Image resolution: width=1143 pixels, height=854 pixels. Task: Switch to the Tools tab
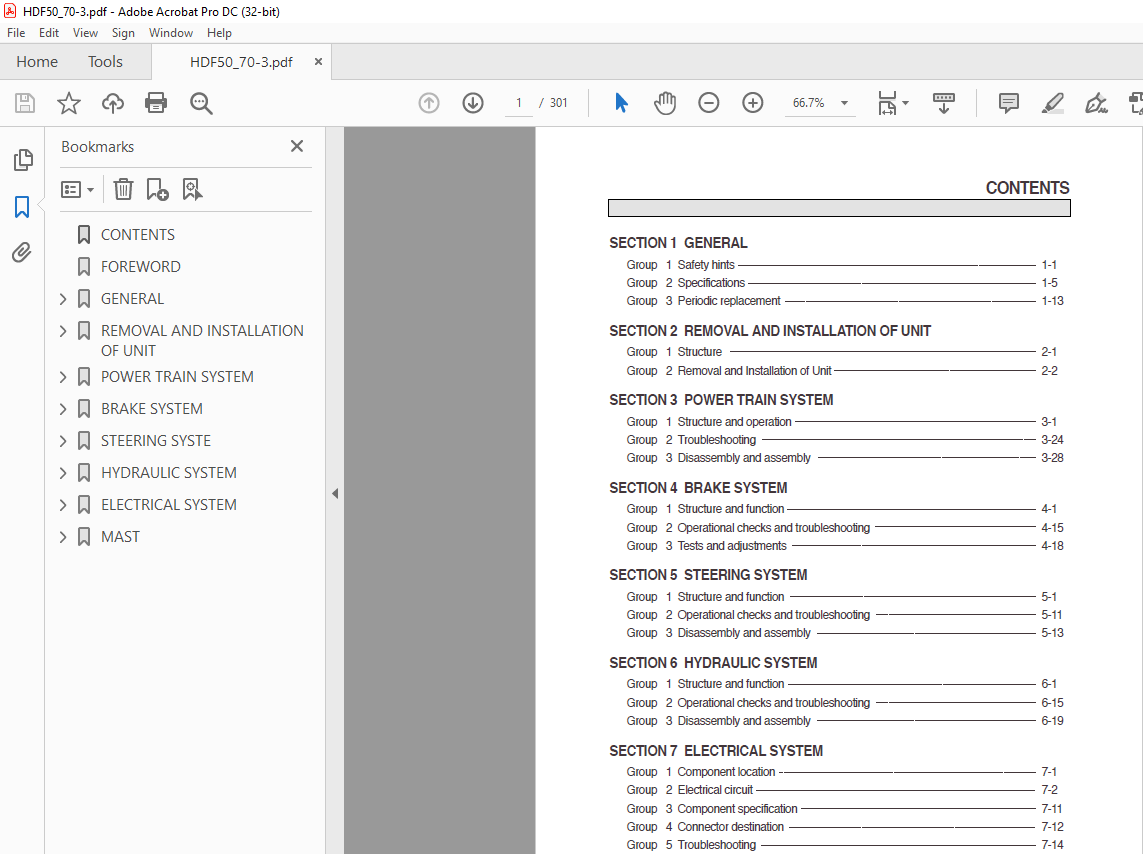click(105, 62)
